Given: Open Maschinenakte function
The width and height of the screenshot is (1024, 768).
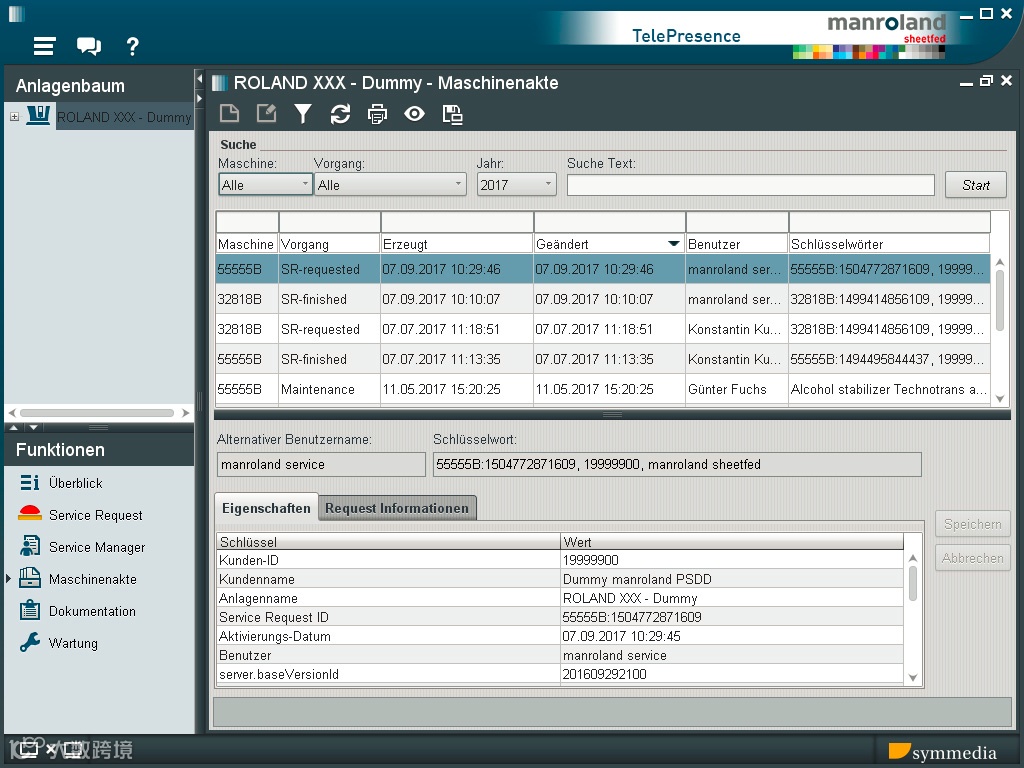Looking at the screenshot, I should pyautogui.click(x=93, y=579).
